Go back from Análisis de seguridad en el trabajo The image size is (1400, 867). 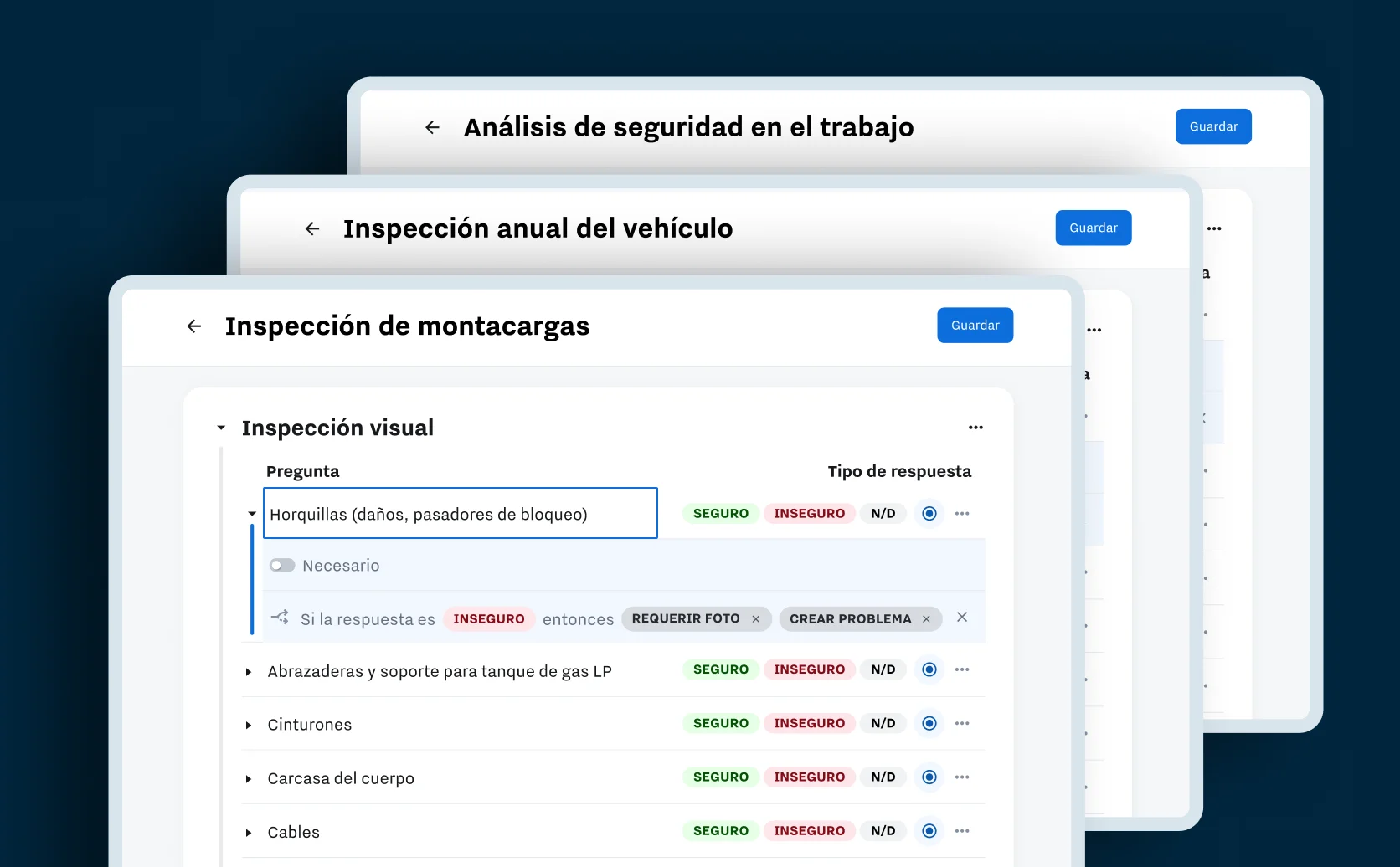(x=433, y=127)
